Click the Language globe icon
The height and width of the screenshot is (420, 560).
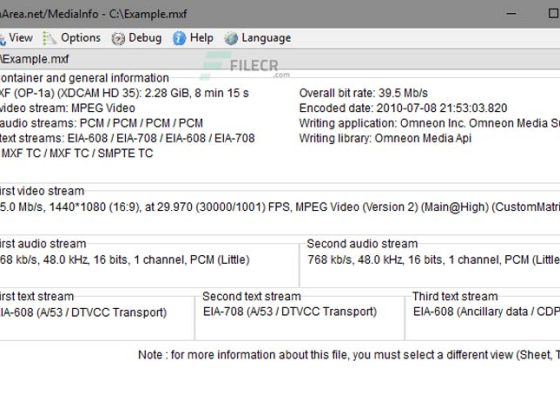click(x=231, y=39)
